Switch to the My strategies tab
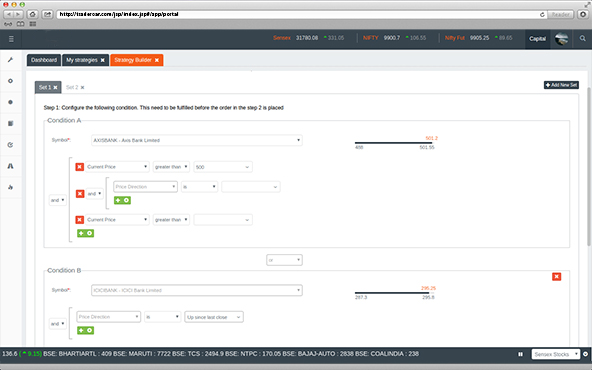The width and height of the screenshot is (592, 370). 82,60
